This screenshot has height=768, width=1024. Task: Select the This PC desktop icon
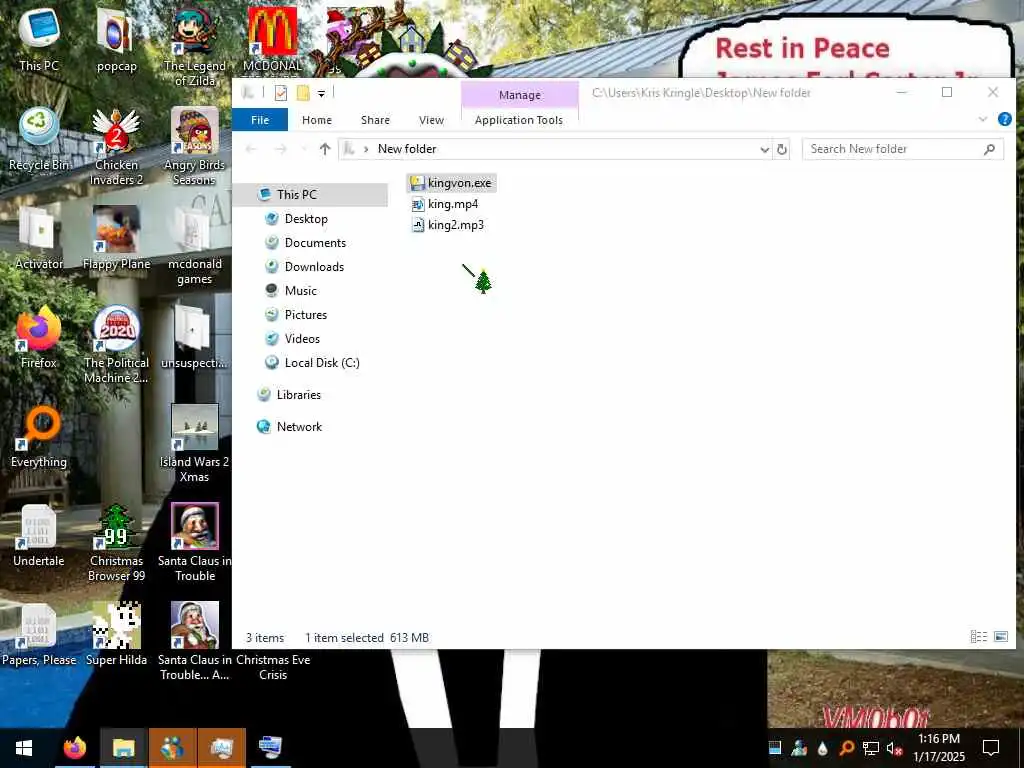39,40
